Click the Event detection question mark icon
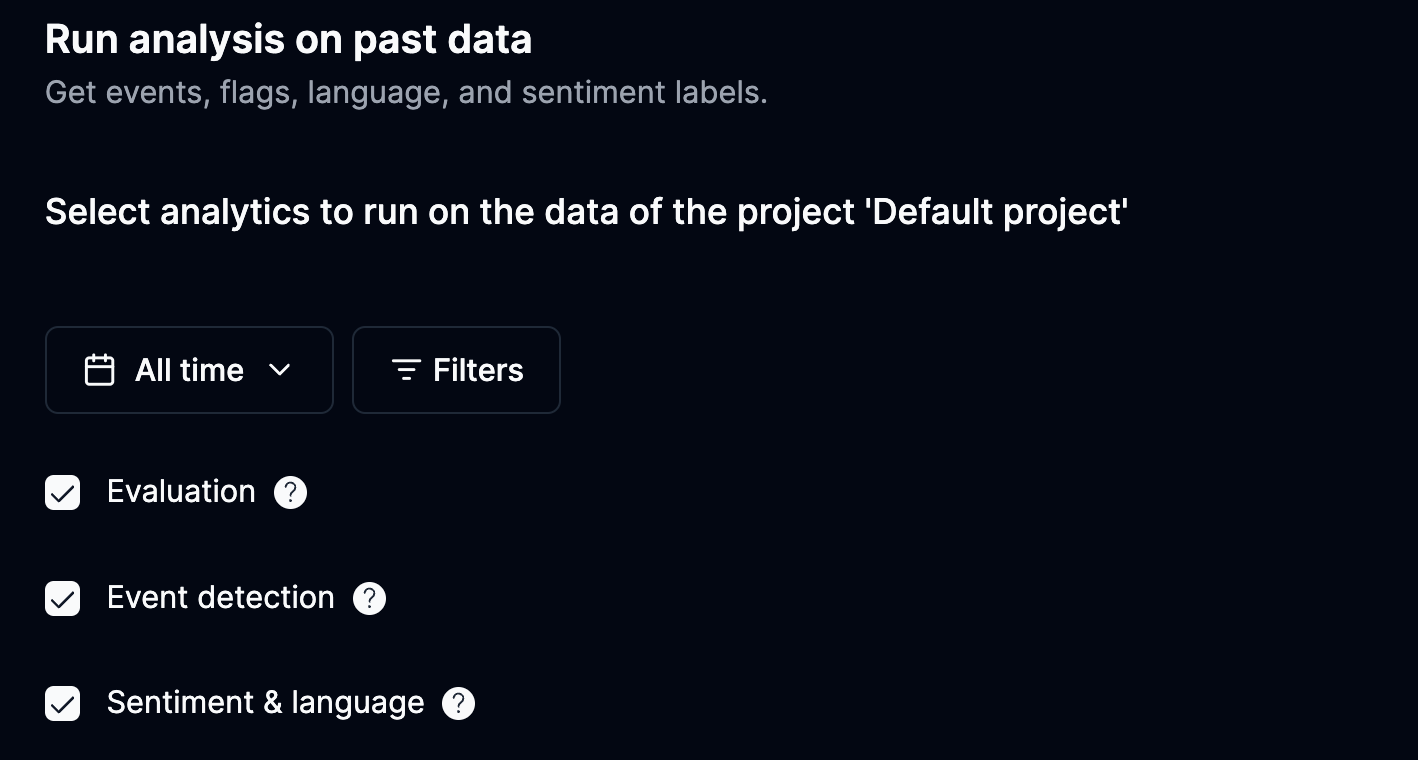Viewport: 1418px width, 760px height. [369, 598]
